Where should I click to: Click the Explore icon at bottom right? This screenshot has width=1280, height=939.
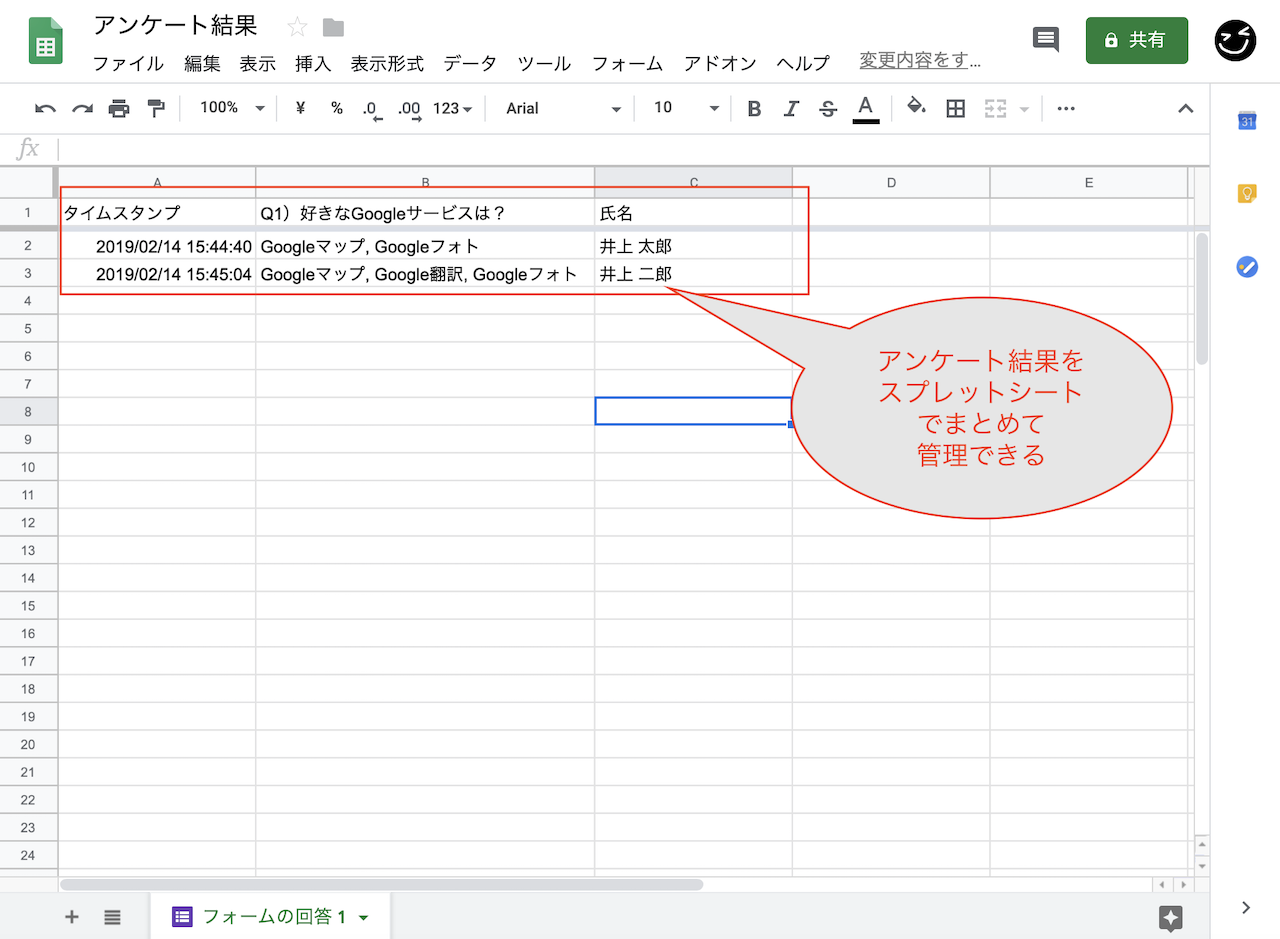tap(1171, 918)
